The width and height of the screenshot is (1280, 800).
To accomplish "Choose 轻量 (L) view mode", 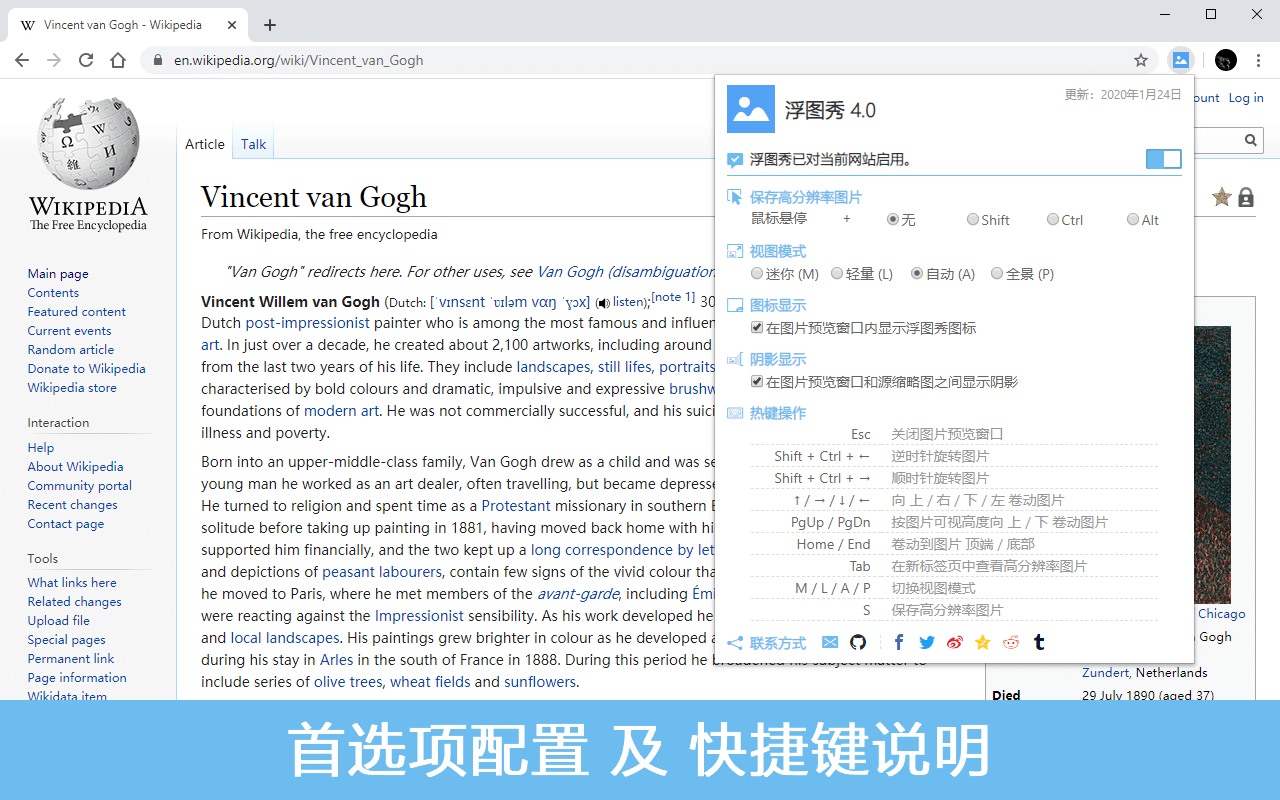I will 837,273.
